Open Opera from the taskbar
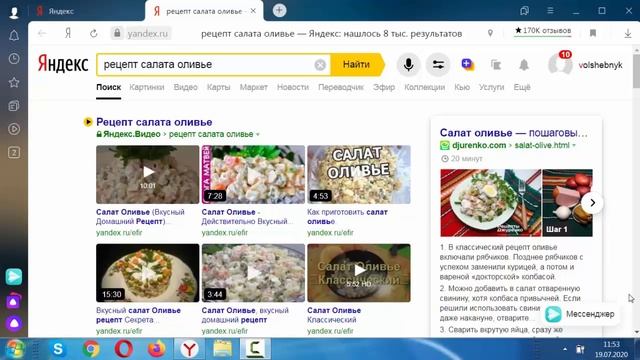The image size is (640, 360). (x=124, y=349)
